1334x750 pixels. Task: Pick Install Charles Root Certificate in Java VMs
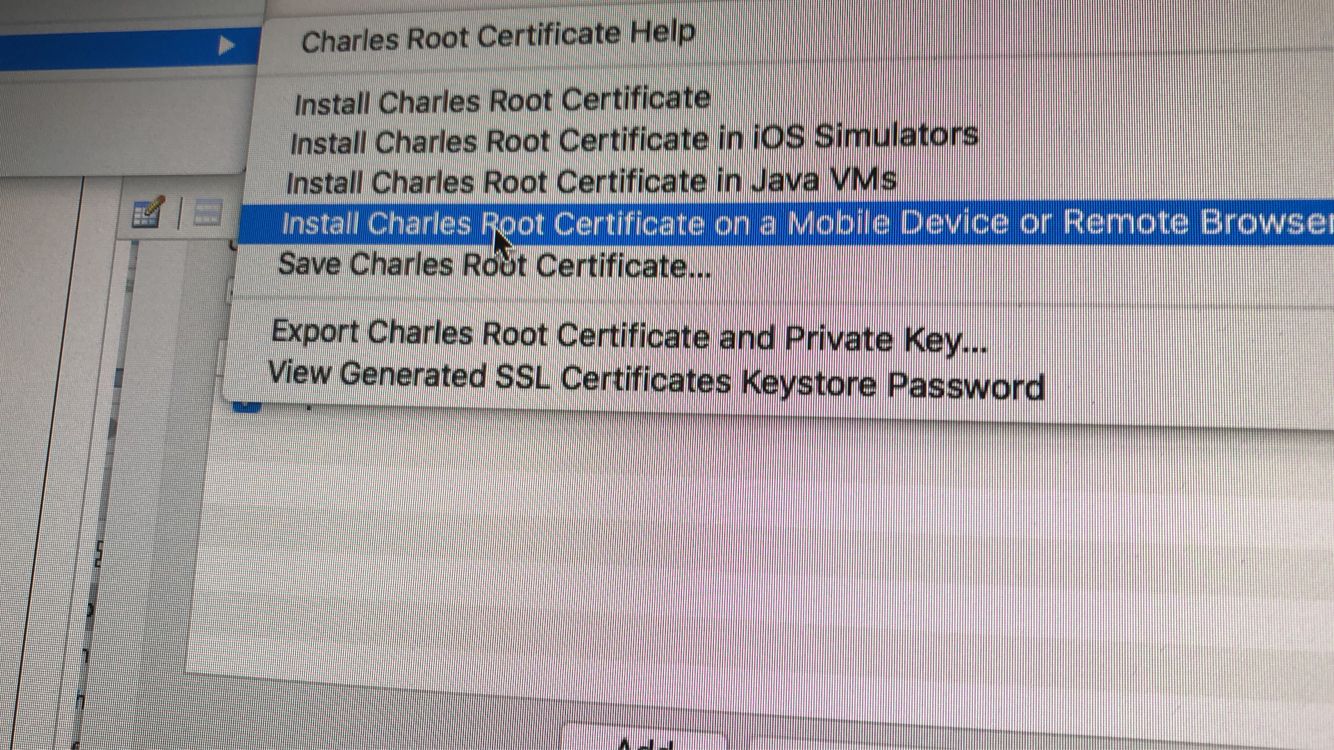point(592,181)
